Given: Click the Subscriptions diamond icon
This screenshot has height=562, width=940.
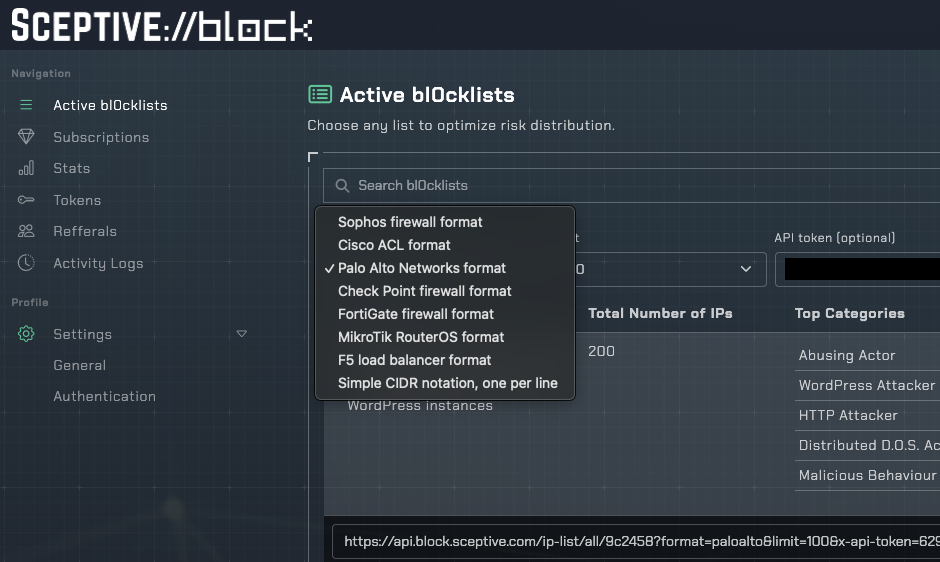Looking at the screenshot, I should [x=26, y=137].
